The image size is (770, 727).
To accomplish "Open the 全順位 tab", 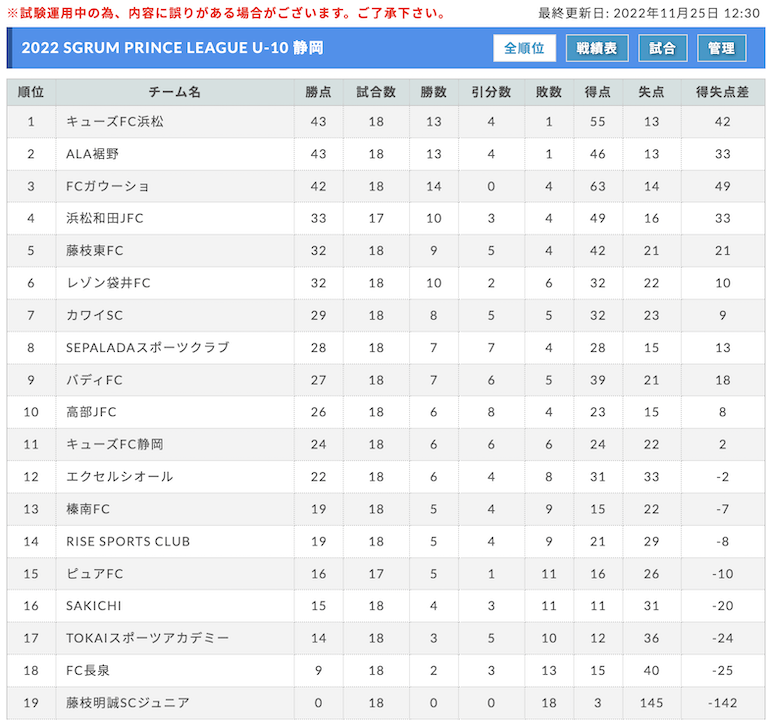I will click(524, 48).
